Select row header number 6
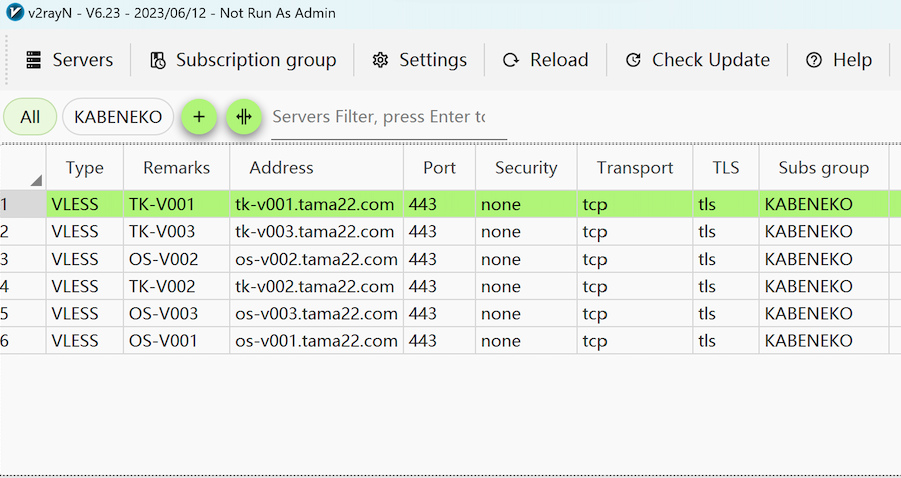The height and width of the screenshot is (478, 901). (23, 341)
